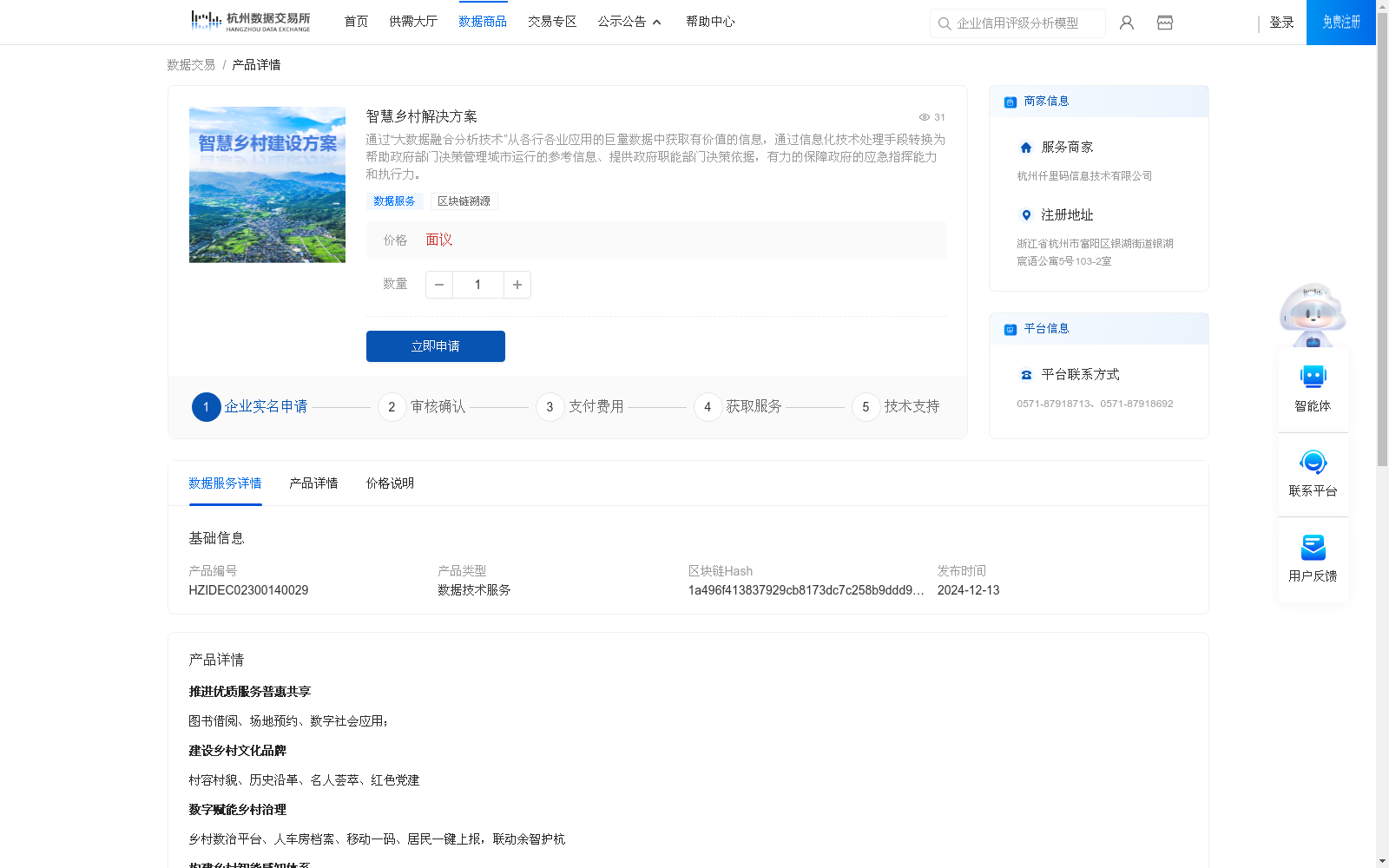Screen dimensions: 1389x868
Task: Click heading 数字赋能乡村治理
Action: tap(237, 810)
